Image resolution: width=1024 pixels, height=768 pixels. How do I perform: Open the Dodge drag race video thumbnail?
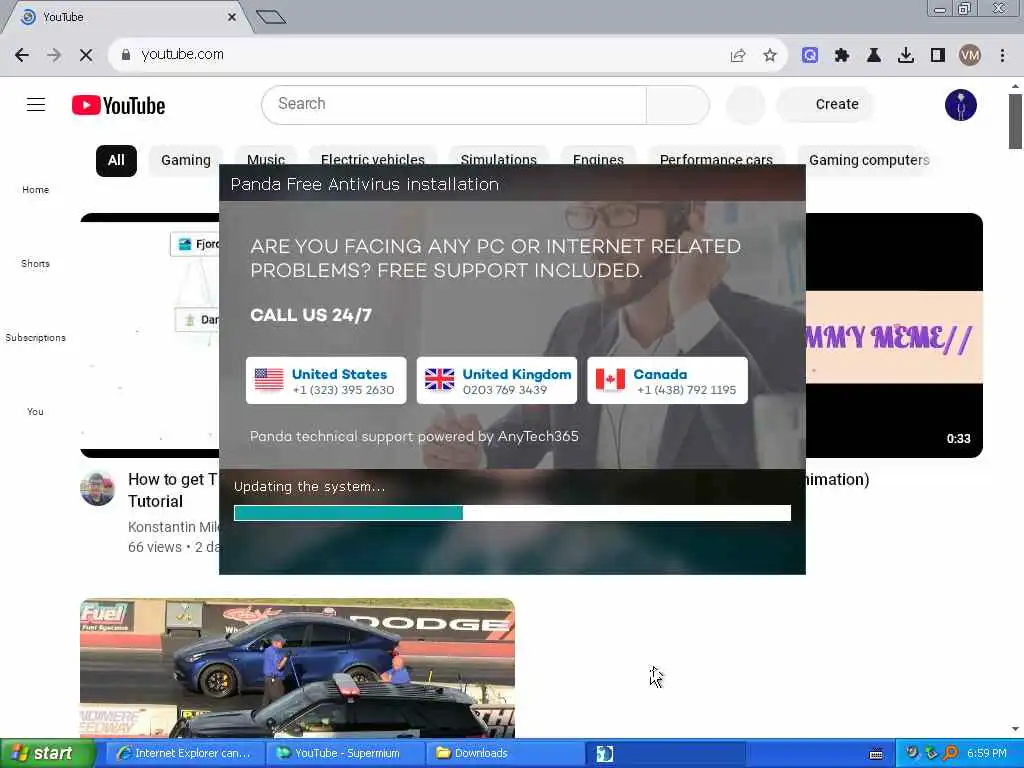297,668
